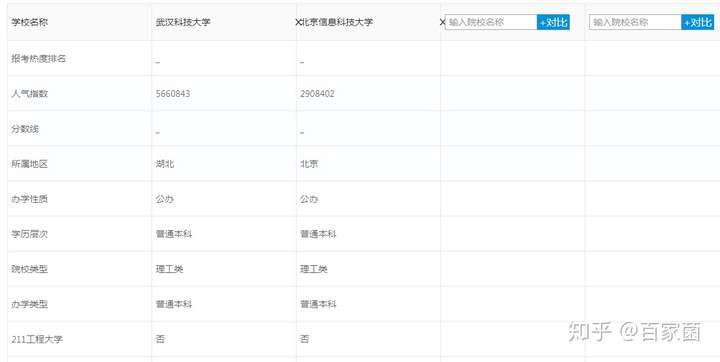This screenshot has width=720, height=362.
Task: Click 理工类 in the 北京信息科技大学 column
Action: 314,269
